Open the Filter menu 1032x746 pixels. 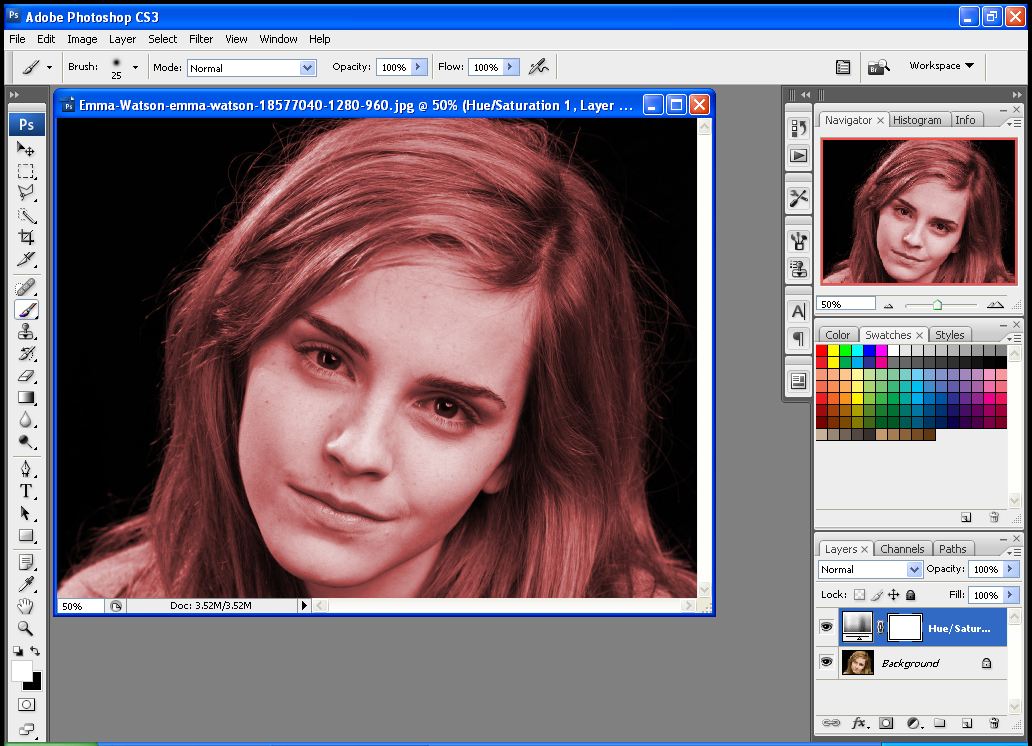[201, 39]
